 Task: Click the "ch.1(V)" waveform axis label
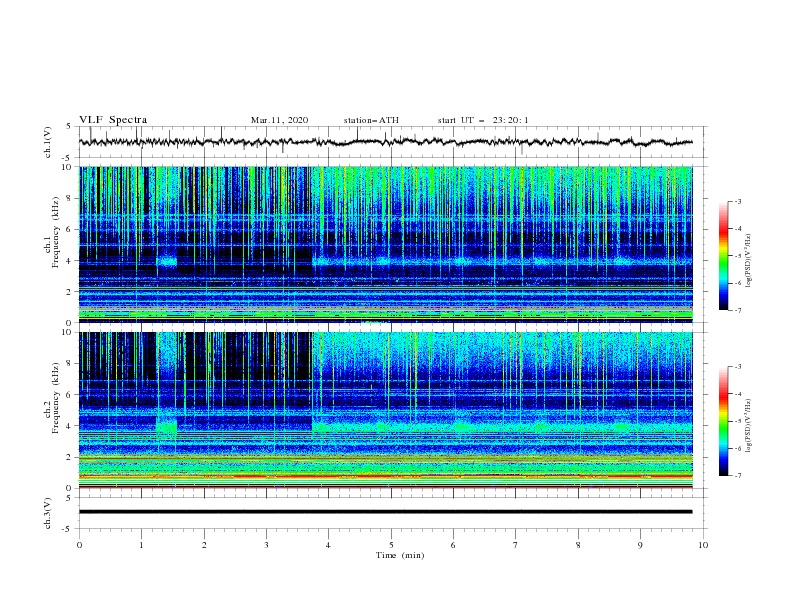(x=48, y=142)
